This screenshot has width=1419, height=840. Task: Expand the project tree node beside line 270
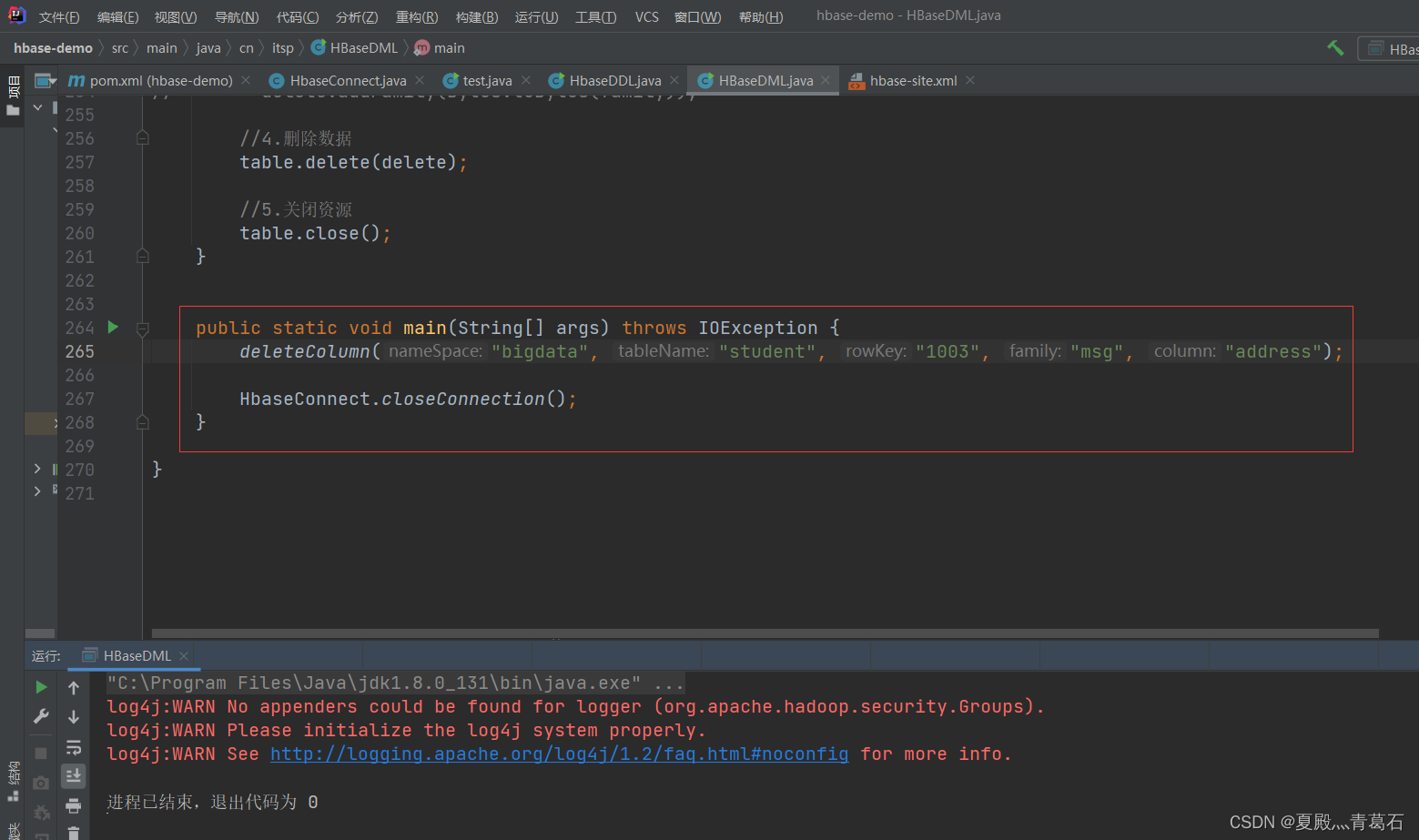point(37,469)
